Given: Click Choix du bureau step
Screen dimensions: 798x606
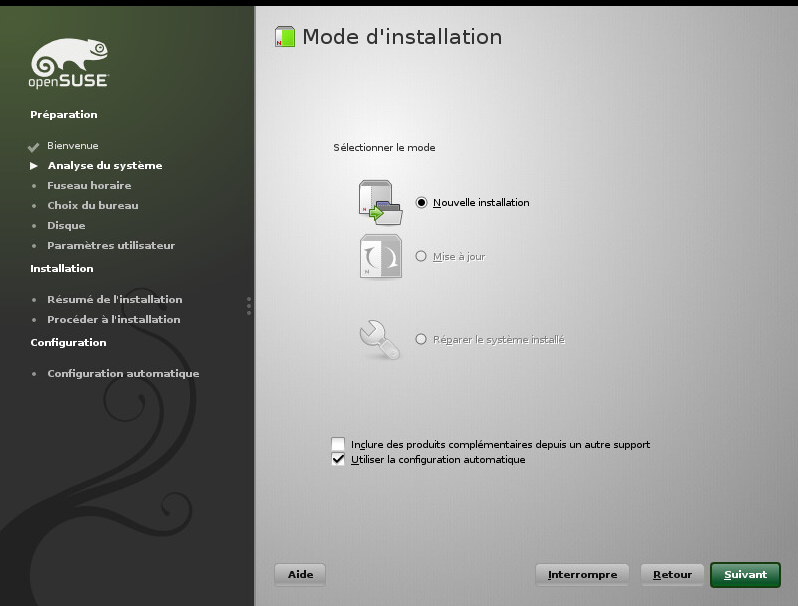Looking at the screenshot, I should tap(93, 206).
